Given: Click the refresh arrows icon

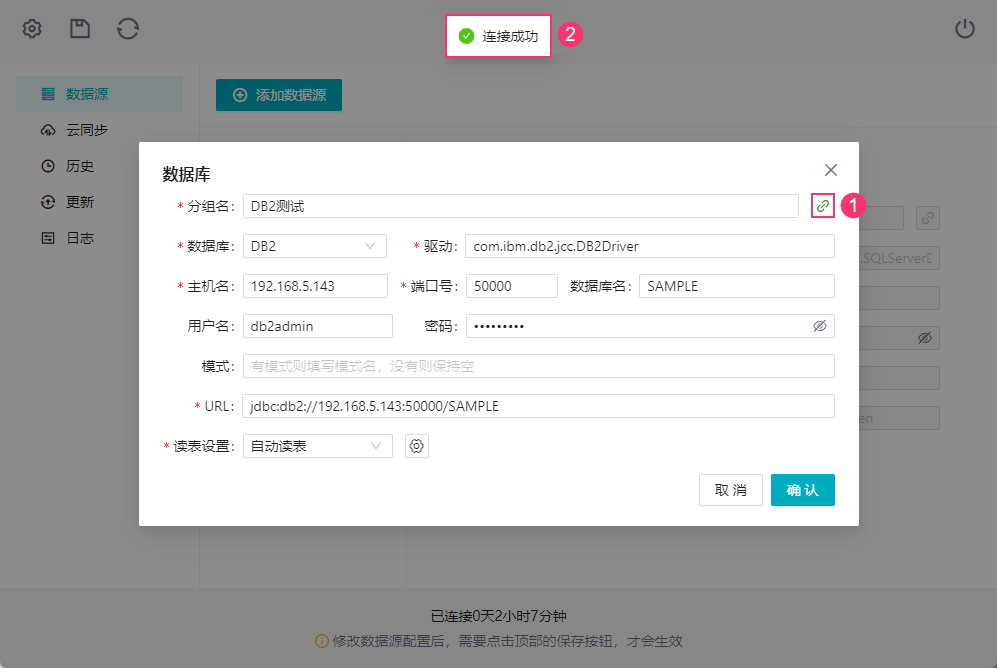Looking at the screenshot, I should (x=128, y=29).
